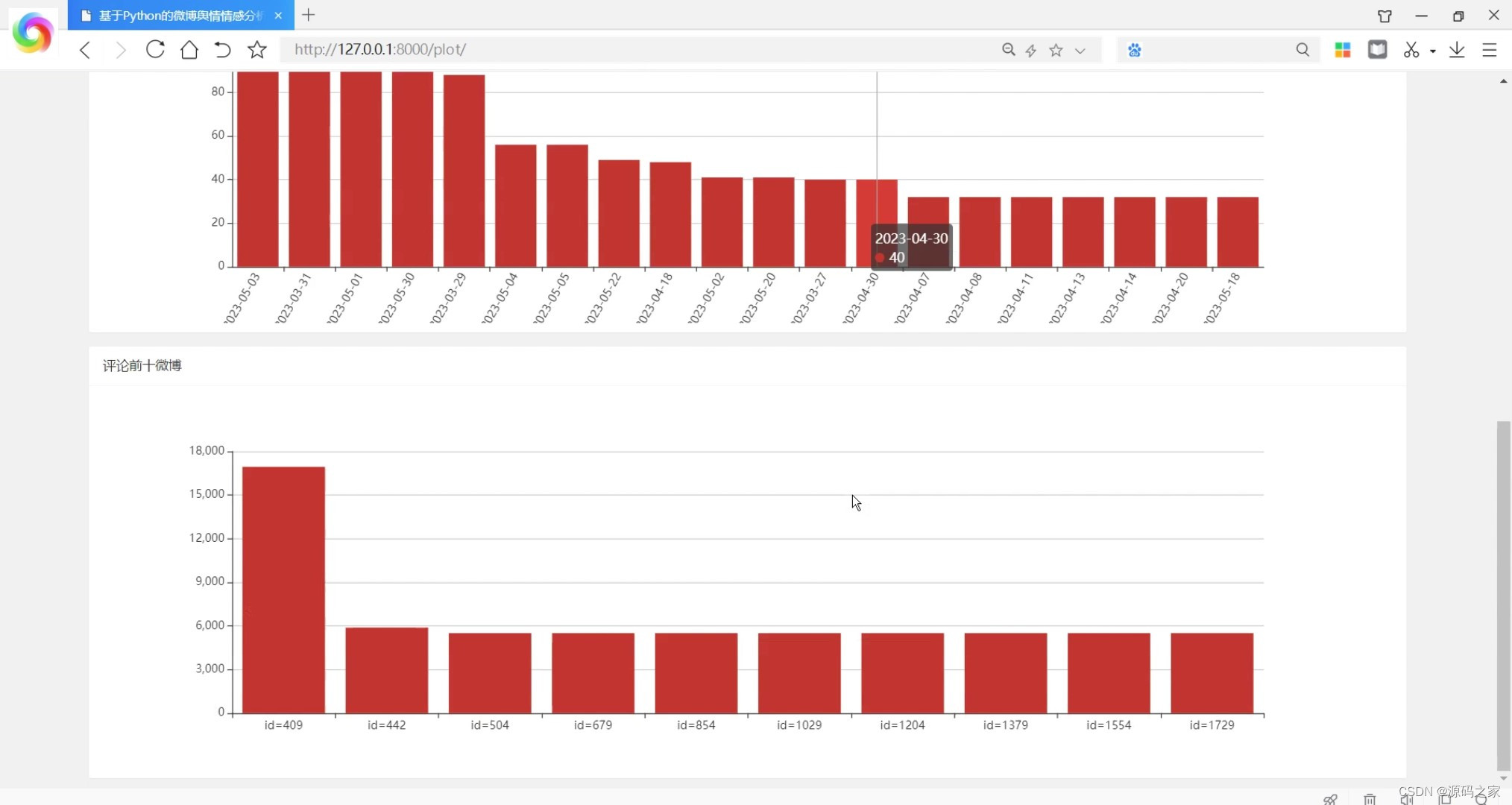This screenshot has width=1512, height=805.
Task: Go forward to the next page
Action: point(120,50)
